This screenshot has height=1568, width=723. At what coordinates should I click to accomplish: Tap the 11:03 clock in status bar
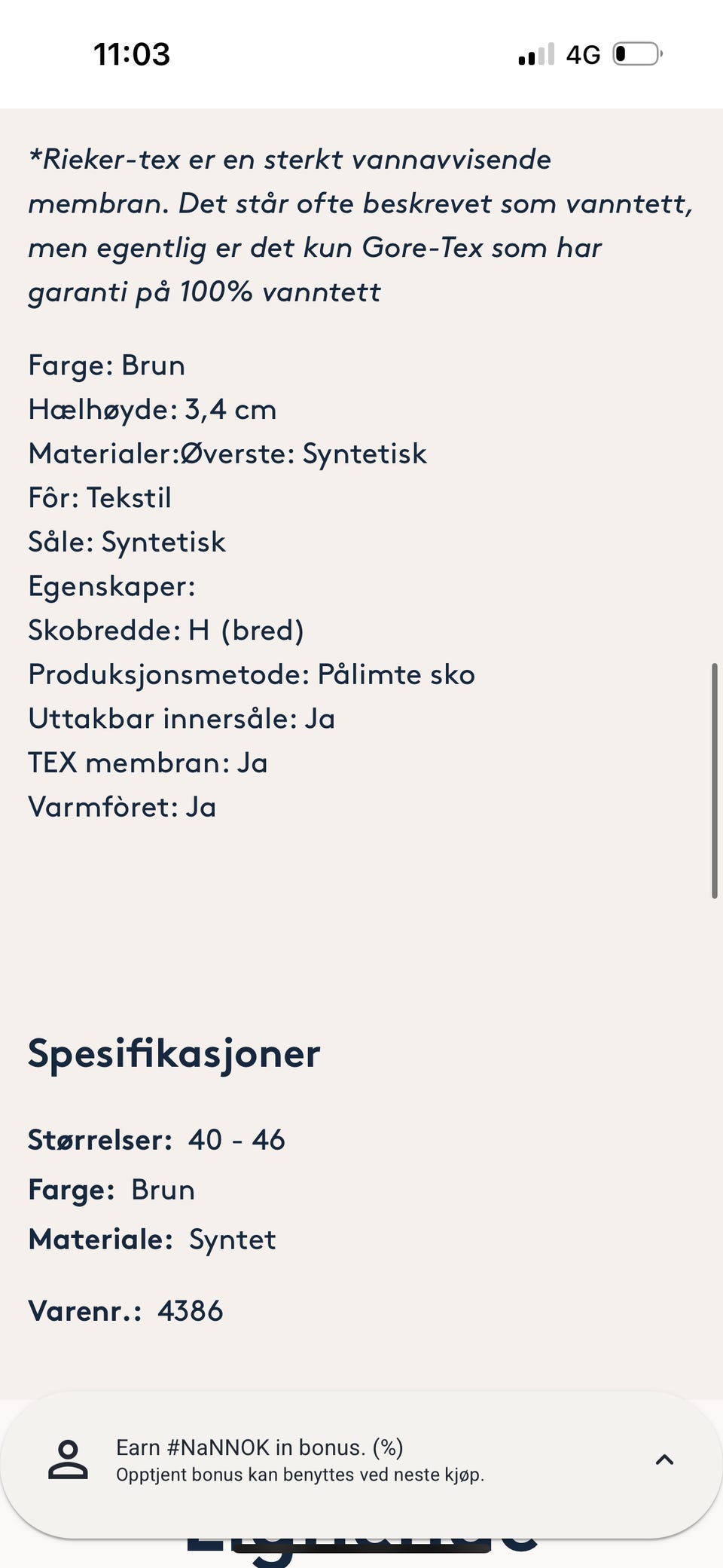pos(132,54)
